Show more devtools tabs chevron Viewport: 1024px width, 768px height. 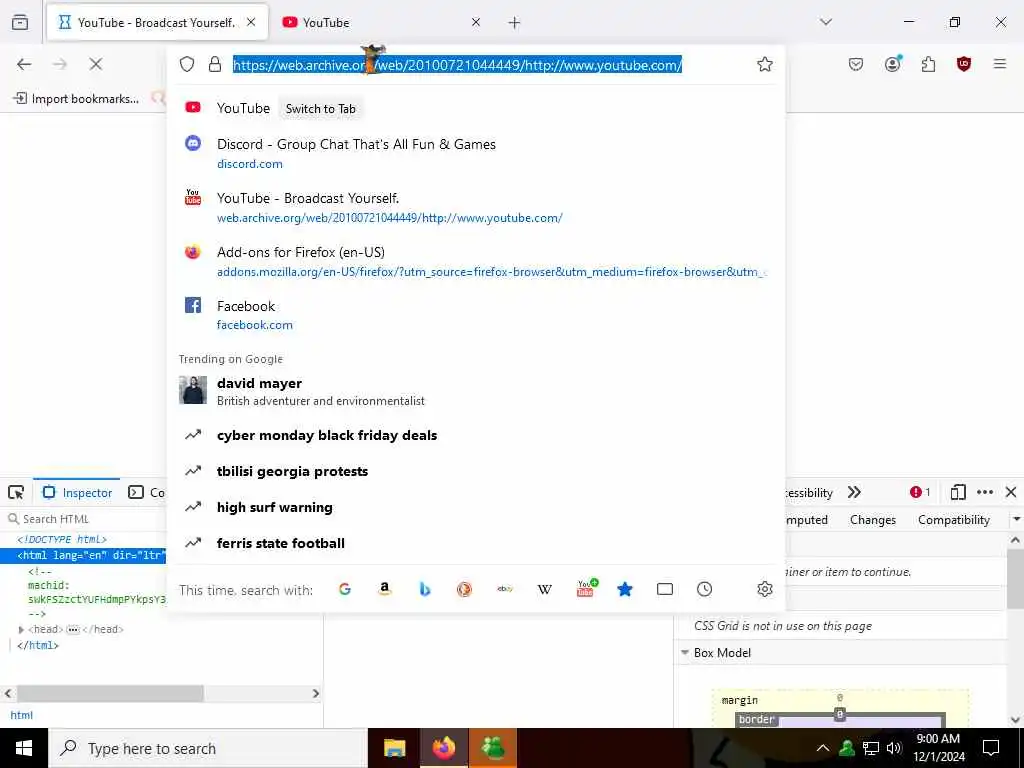[x=854, y=492]
